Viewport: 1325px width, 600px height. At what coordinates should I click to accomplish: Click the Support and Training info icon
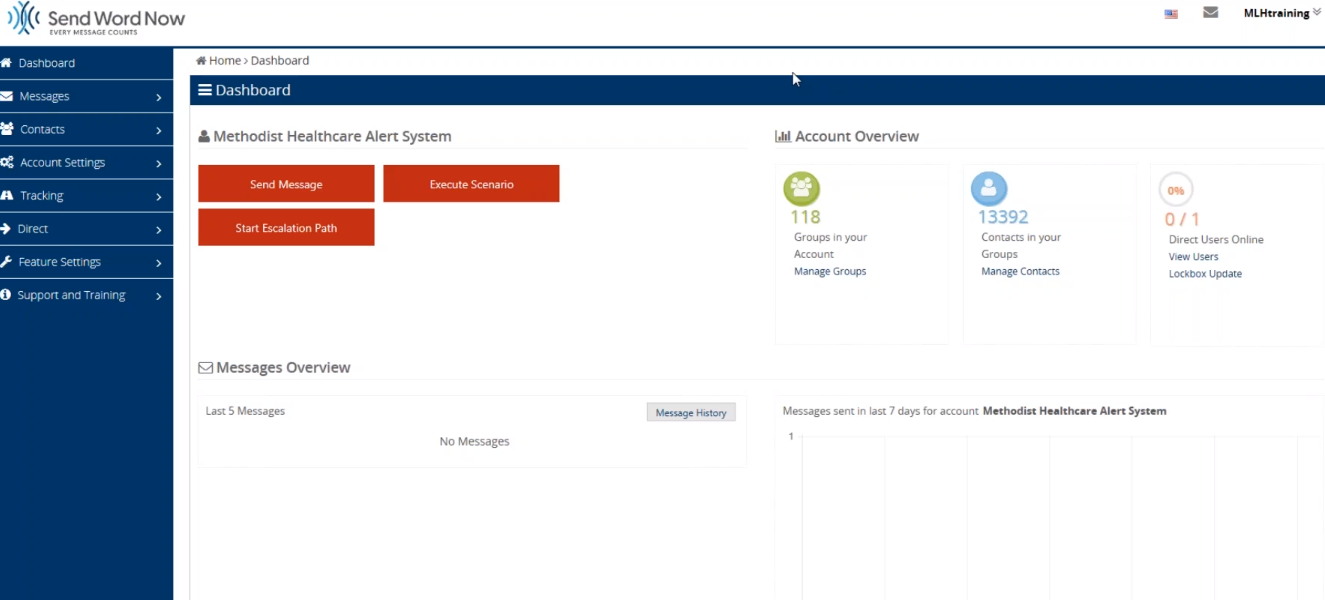6,295
